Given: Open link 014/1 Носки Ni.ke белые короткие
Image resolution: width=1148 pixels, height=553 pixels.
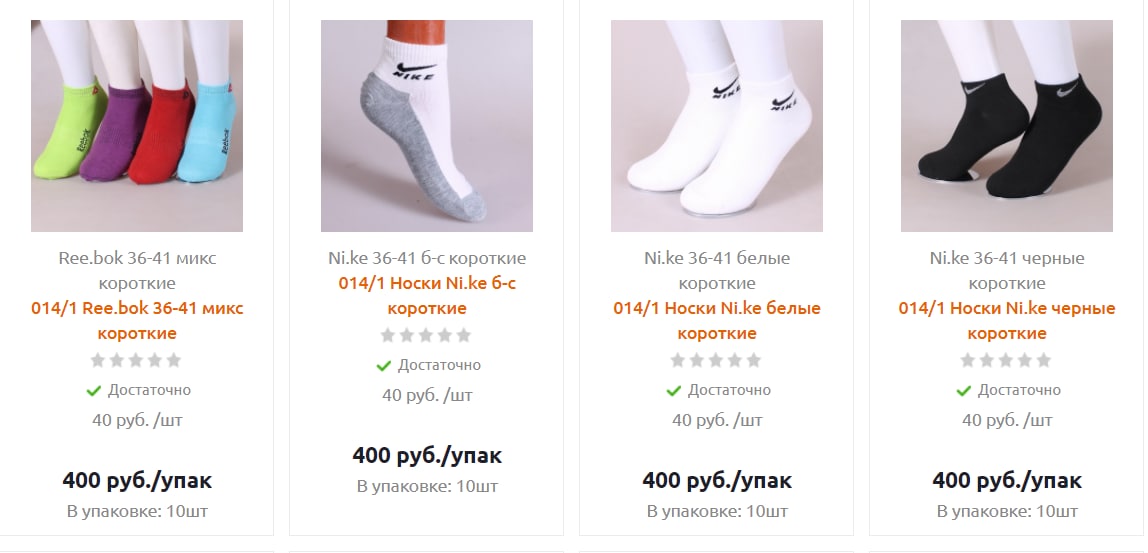Looking at the screenshot, I should click(x=717, y=321).
